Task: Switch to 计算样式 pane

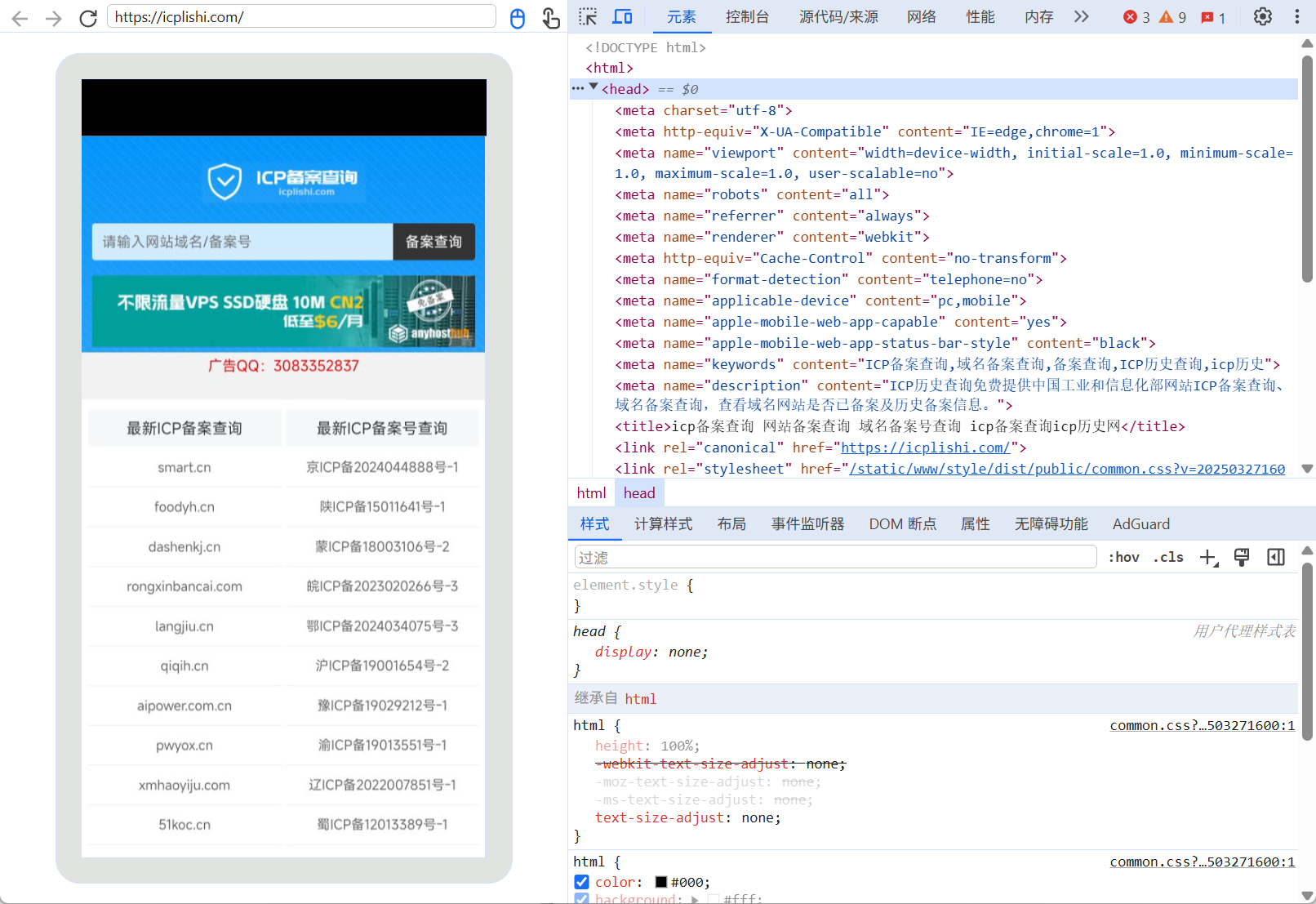Action: [x=663, y=524]
